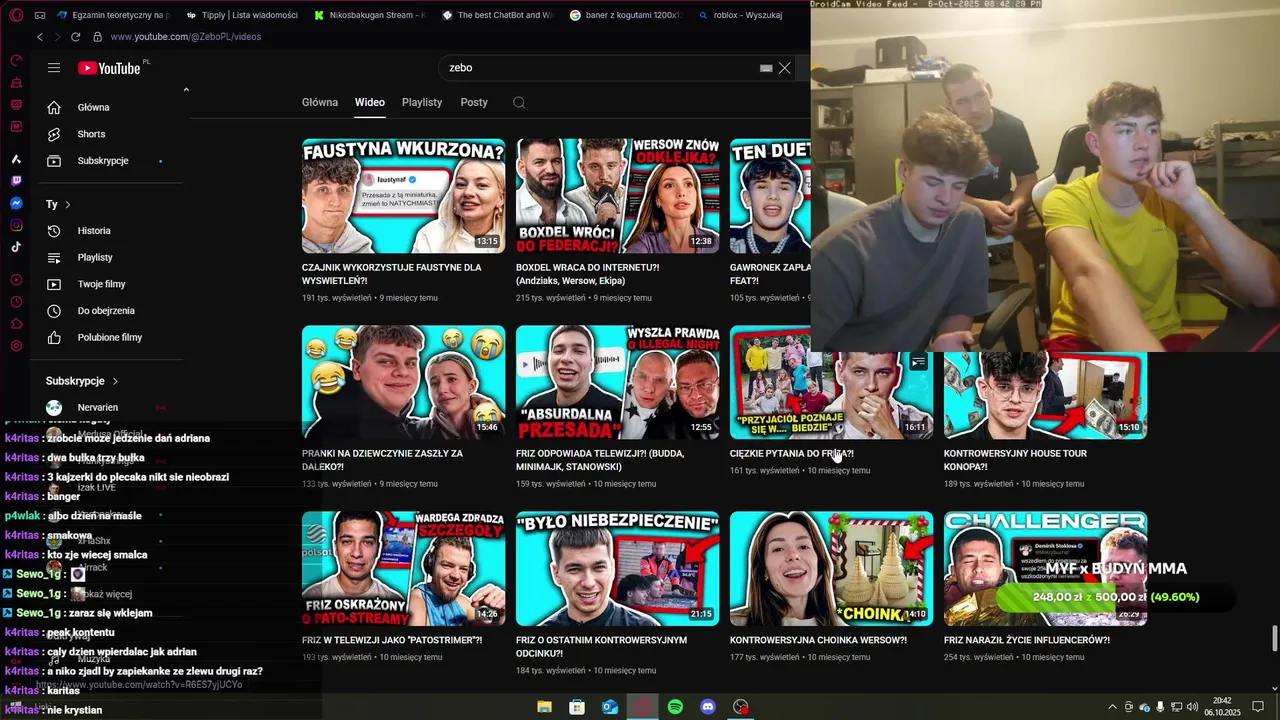
Task: Search within the channel magnifier icon
Action: pos(518,102)
